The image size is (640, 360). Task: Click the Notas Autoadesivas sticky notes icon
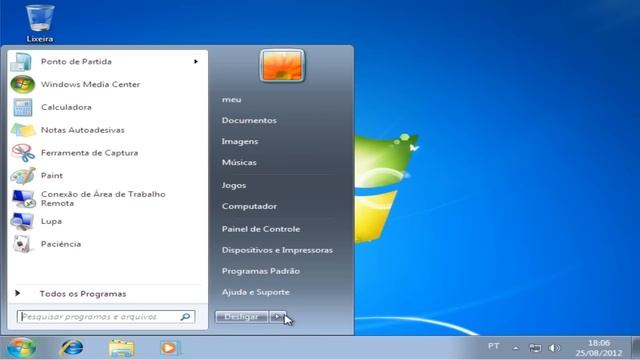pyautogui.click(x=22, y=130)
